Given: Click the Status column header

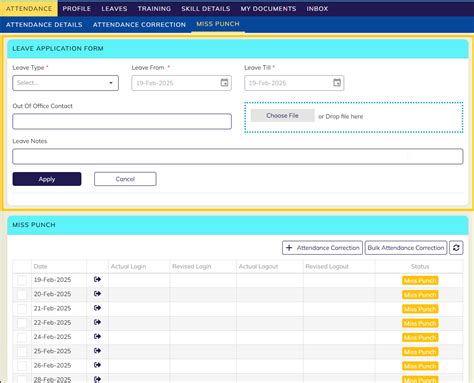Looking at the screenshot, I should [420, 266].
